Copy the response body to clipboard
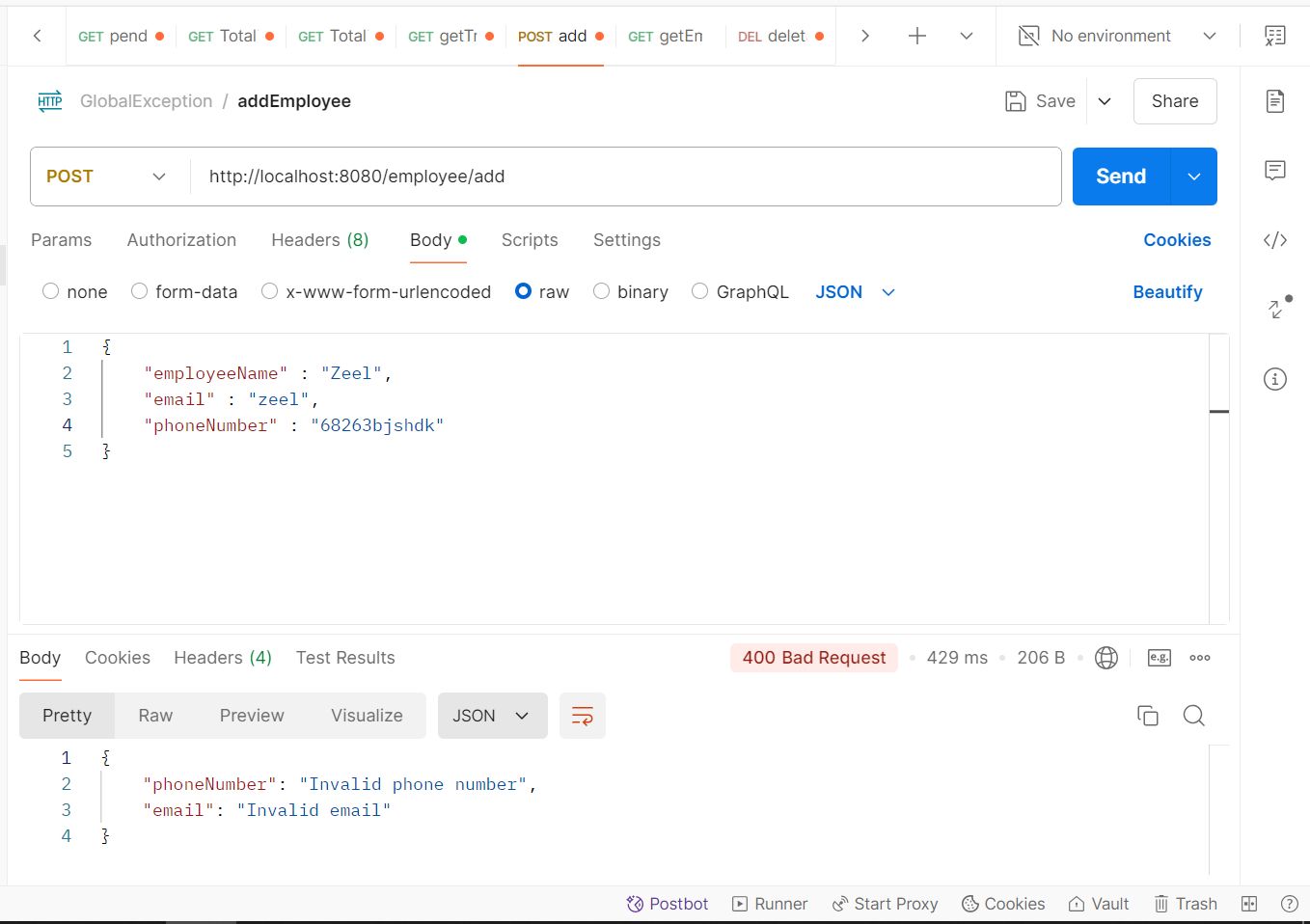 pyautogui.click(x=1148, y=716)
